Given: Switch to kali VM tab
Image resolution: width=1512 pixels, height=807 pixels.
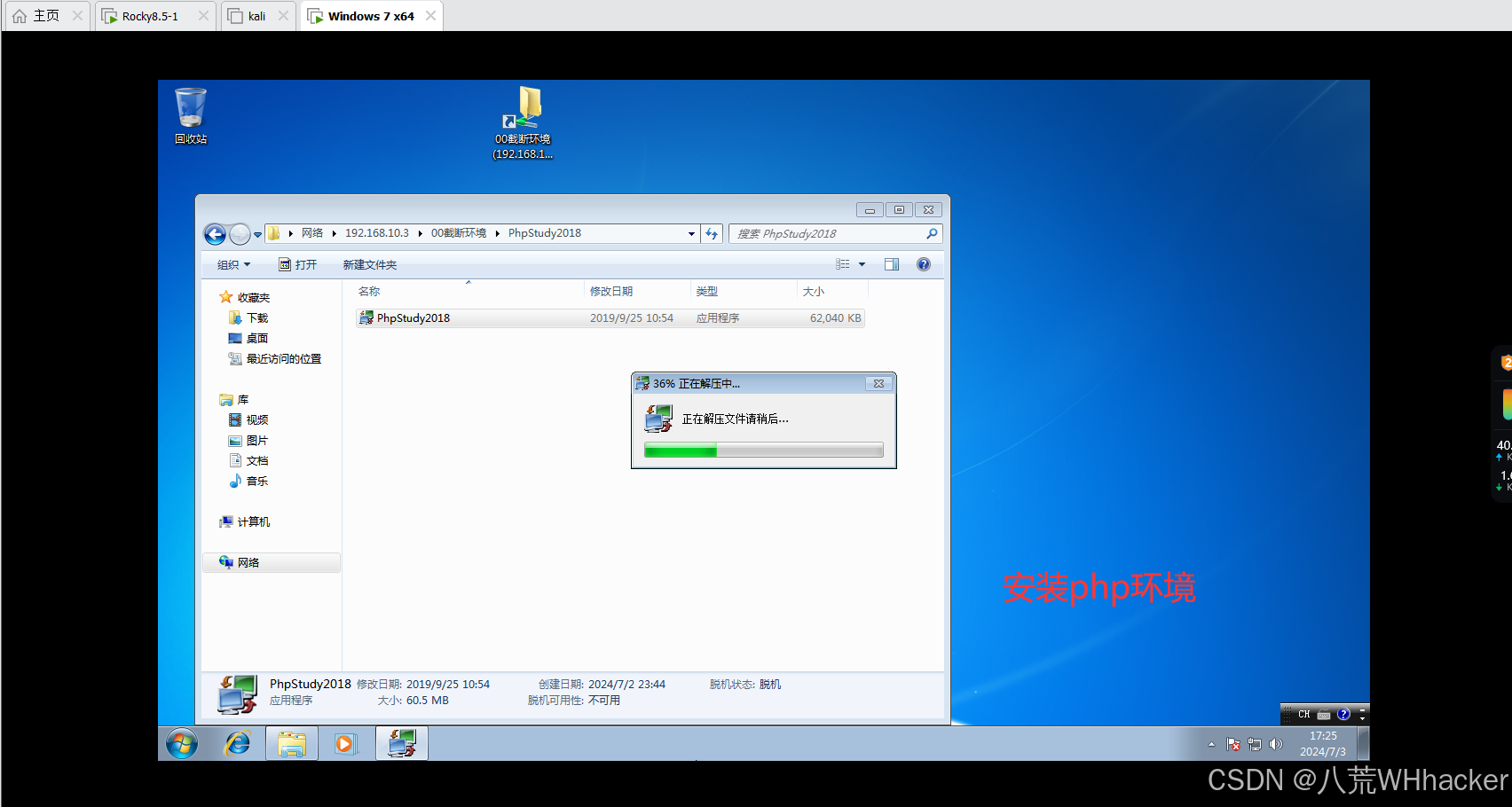Looking at the screenshot, I should (x=256, y=16).
